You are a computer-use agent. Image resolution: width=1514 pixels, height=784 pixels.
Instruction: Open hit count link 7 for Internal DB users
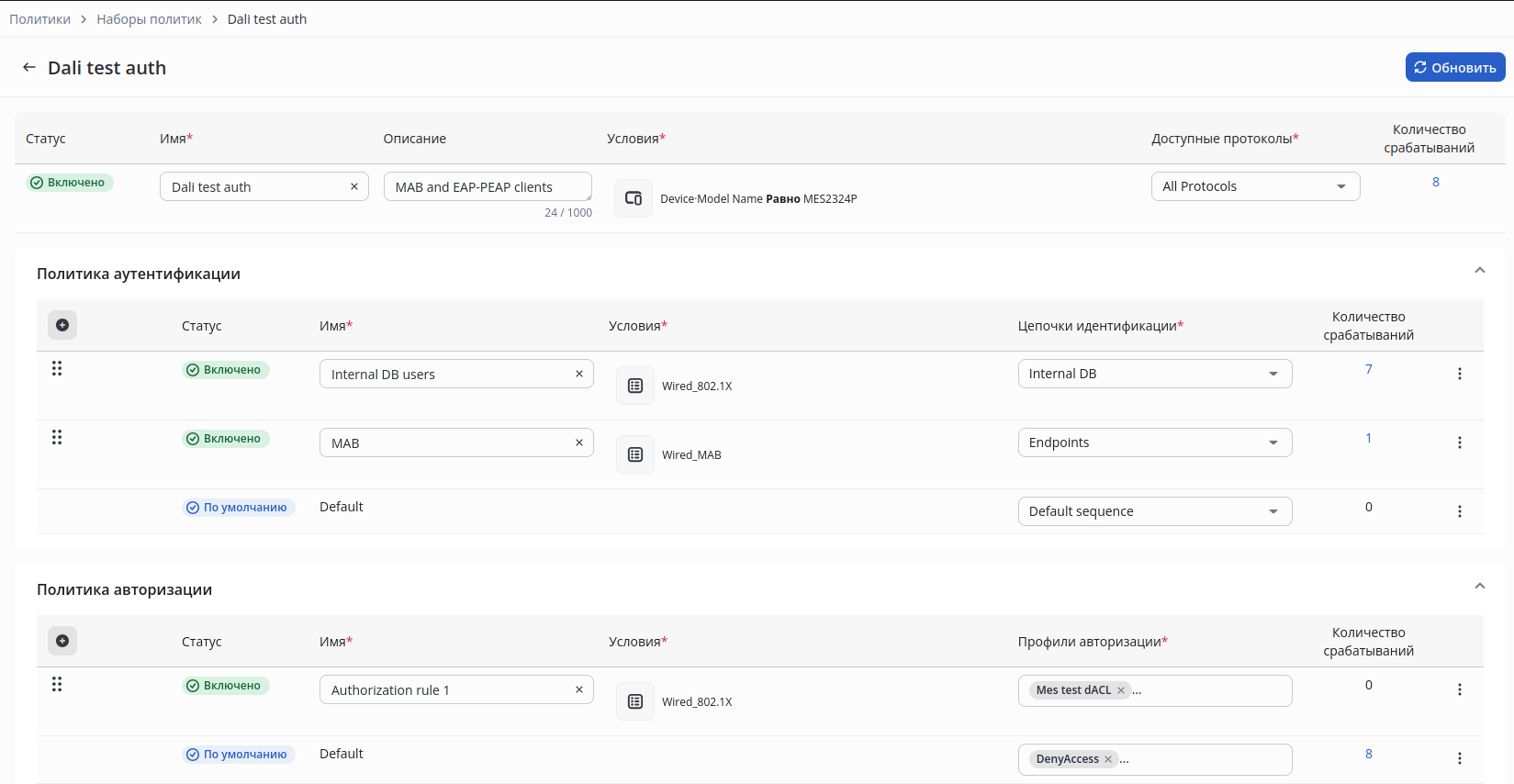1368,369
